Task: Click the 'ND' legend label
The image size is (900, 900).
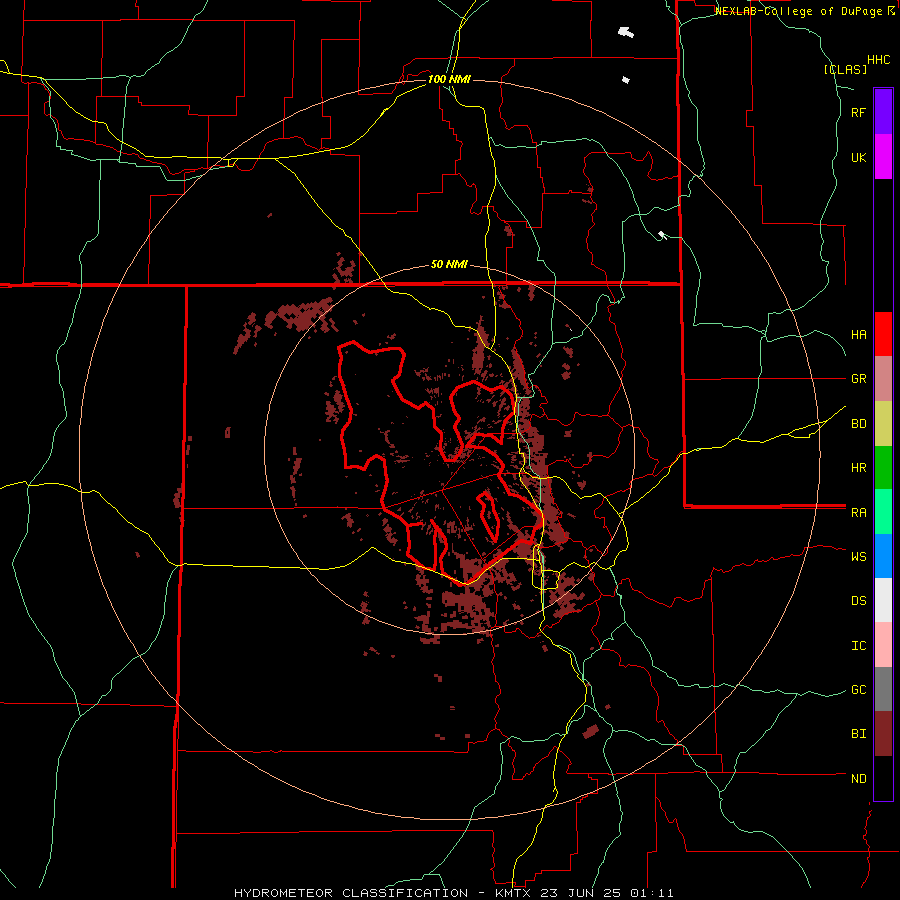Action: [858, 779]
